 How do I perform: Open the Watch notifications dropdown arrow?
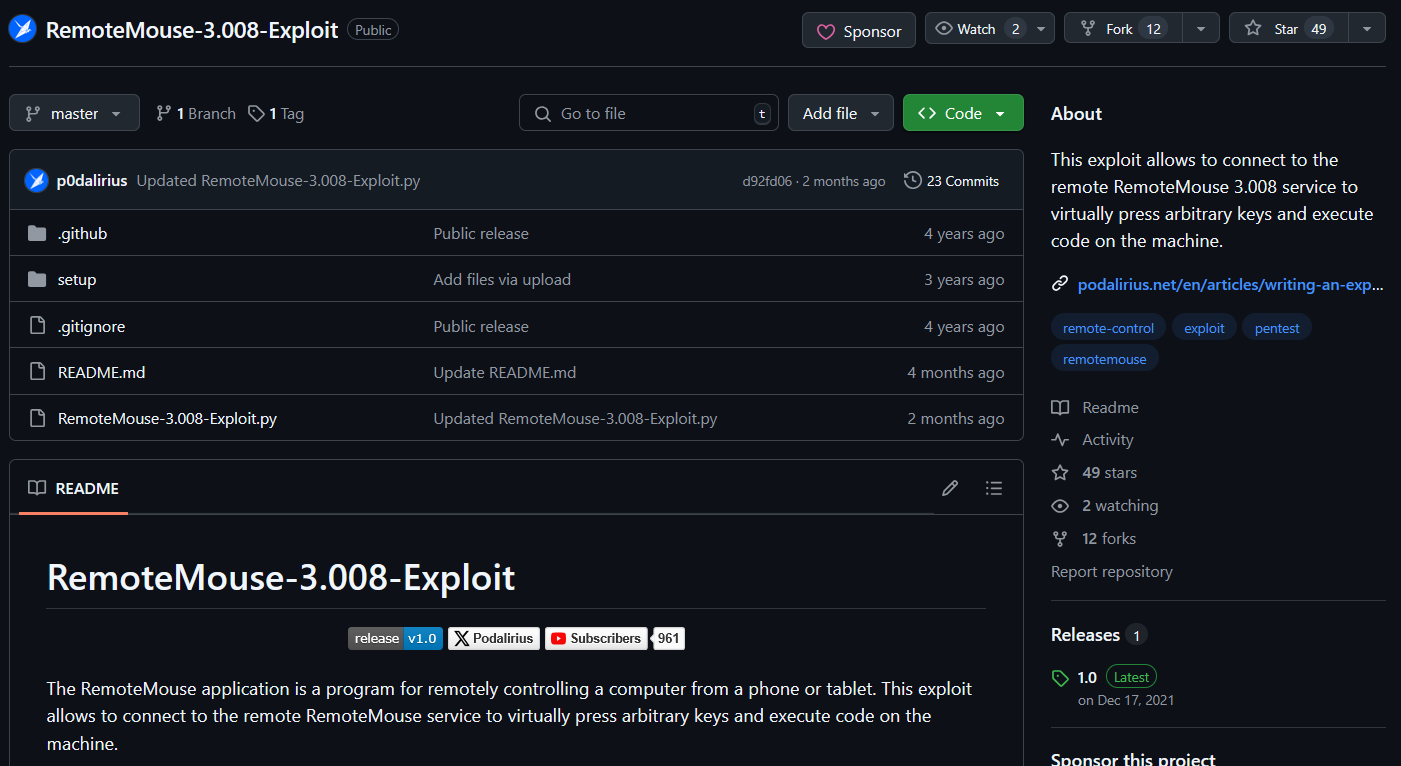click(1042, 29)
